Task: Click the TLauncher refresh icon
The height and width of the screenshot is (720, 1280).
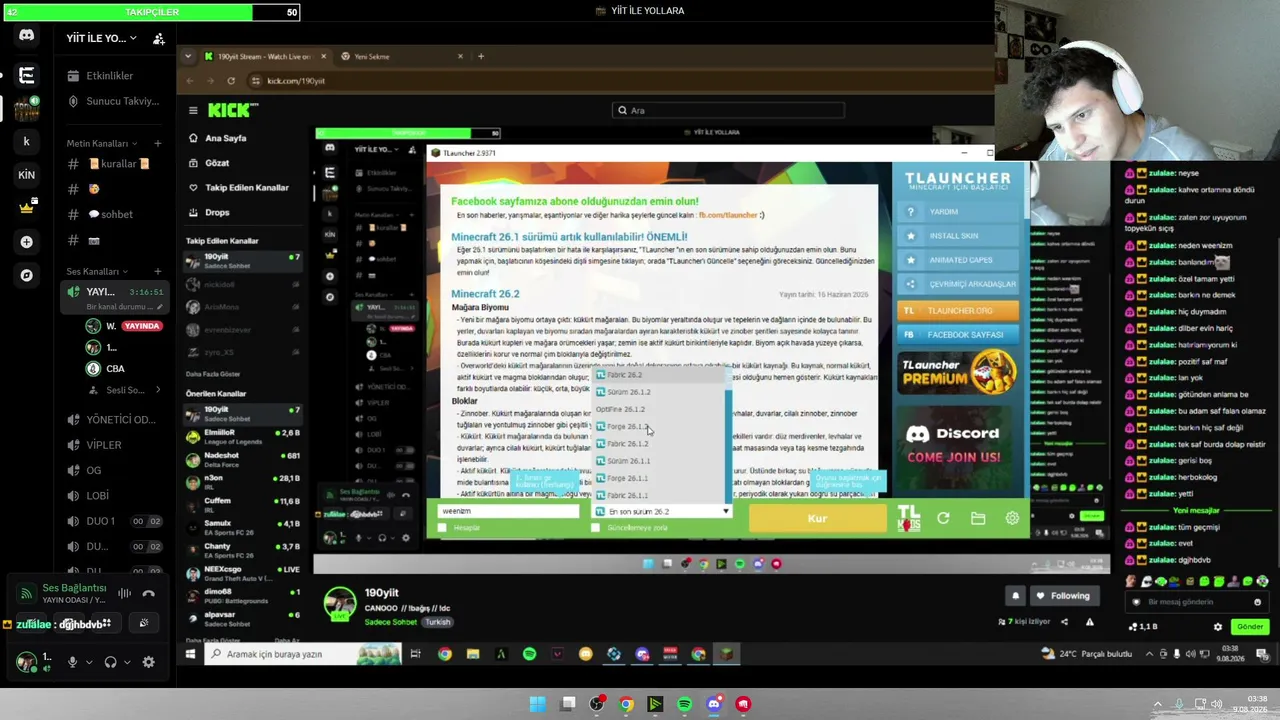Action: (x=943, y=518)
